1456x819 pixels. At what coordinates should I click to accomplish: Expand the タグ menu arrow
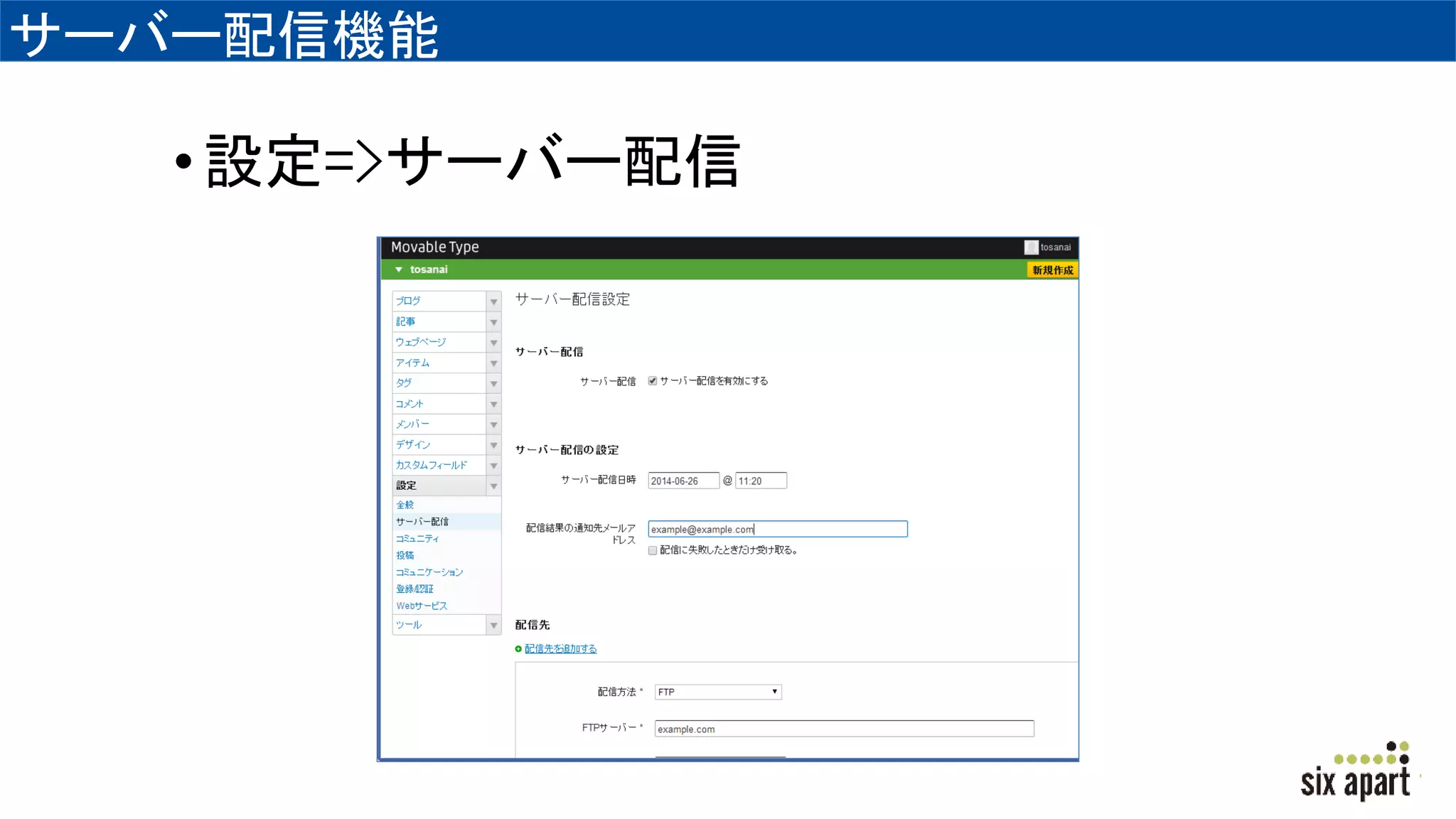[x=493, y=384]
